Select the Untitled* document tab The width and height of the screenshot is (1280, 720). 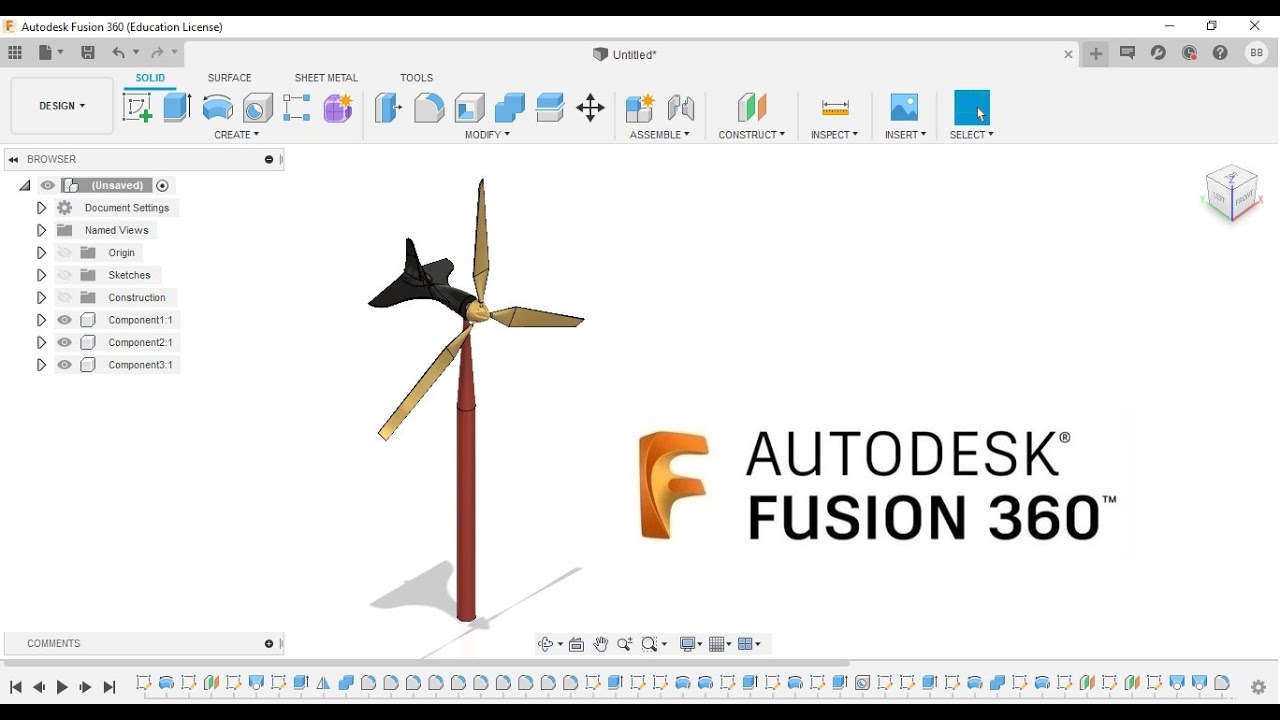point(625,54)
